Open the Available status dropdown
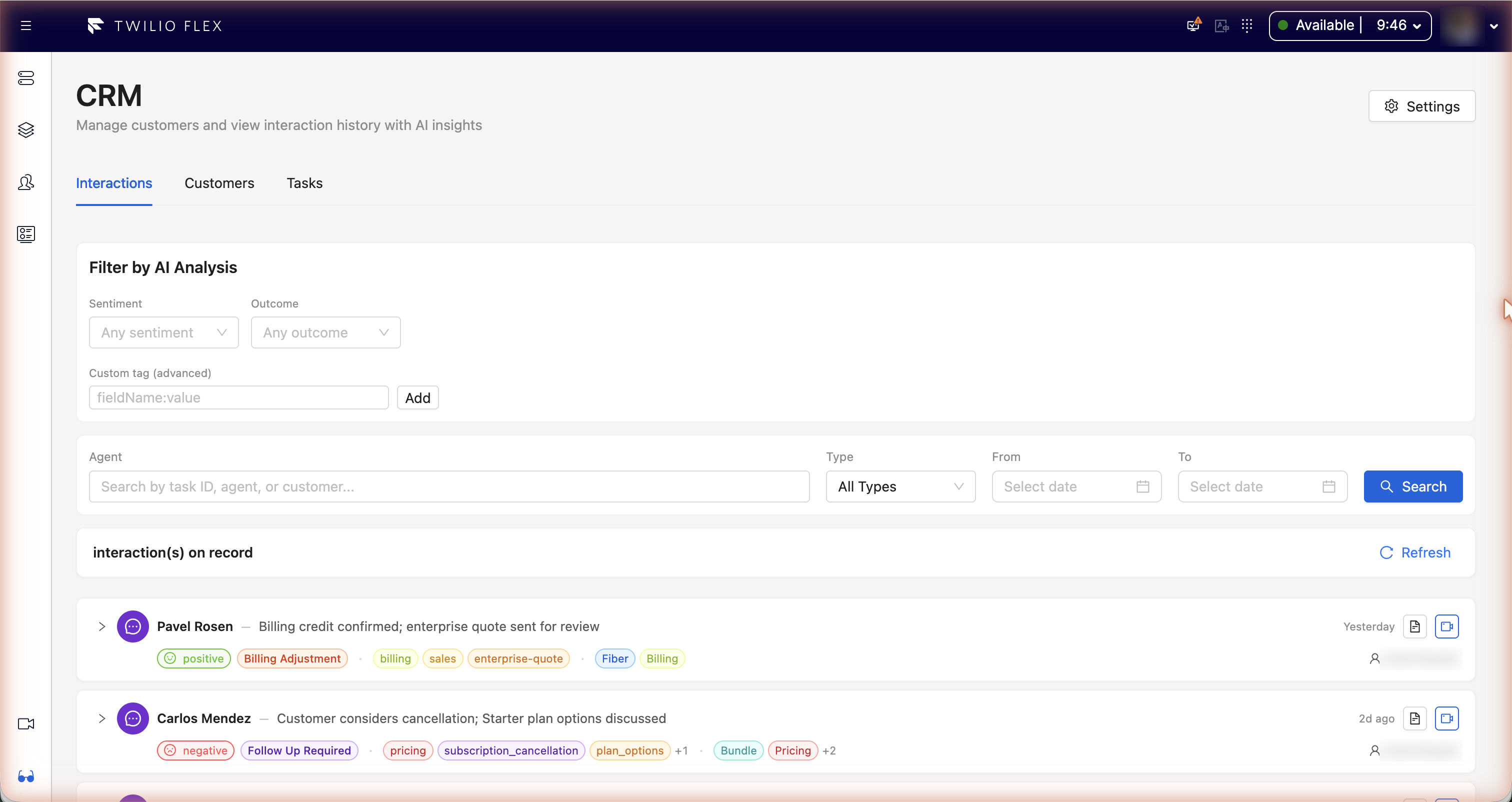The width and height of the screenshot is (1512, 802). (x=1350, y=25)
